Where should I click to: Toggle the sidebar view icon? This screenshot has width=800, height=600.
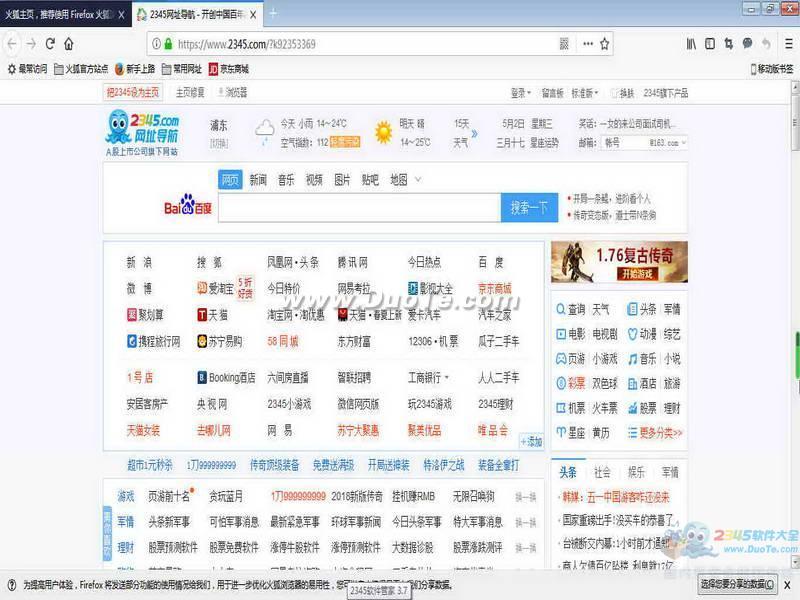click(710, 44)
